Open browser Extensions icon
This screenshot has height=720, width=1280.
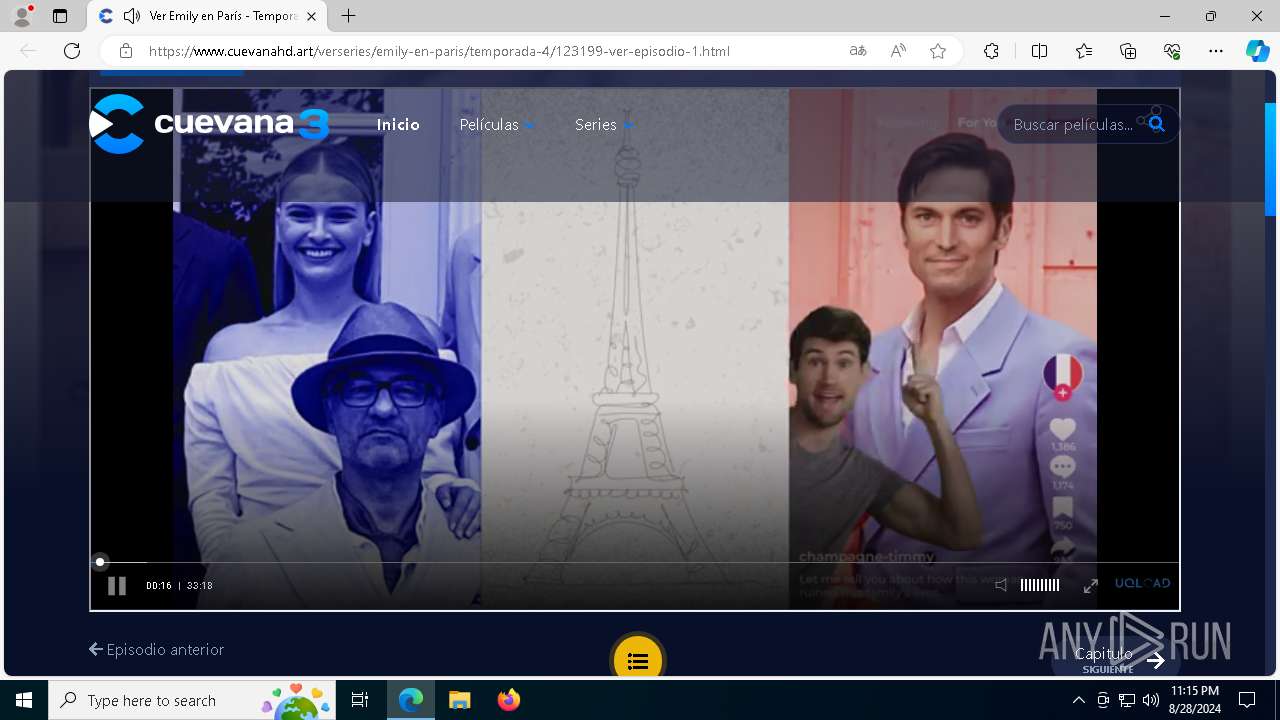[991, 51]
